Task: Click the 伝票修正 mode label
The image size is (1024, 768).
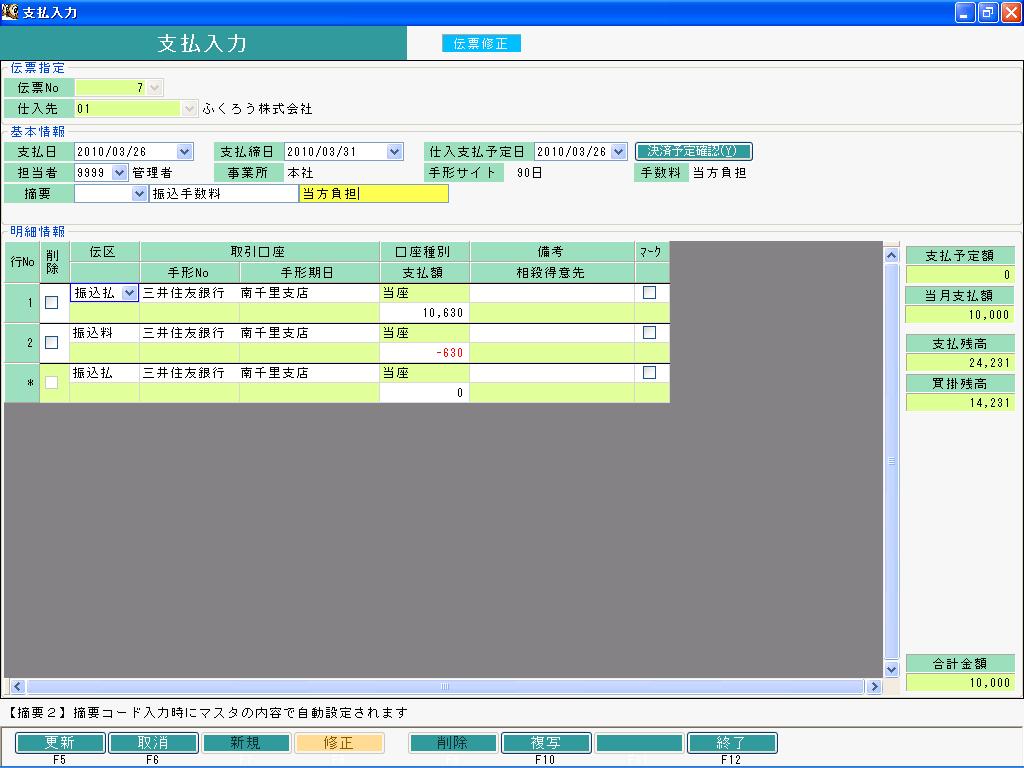Action: (481, 43)
